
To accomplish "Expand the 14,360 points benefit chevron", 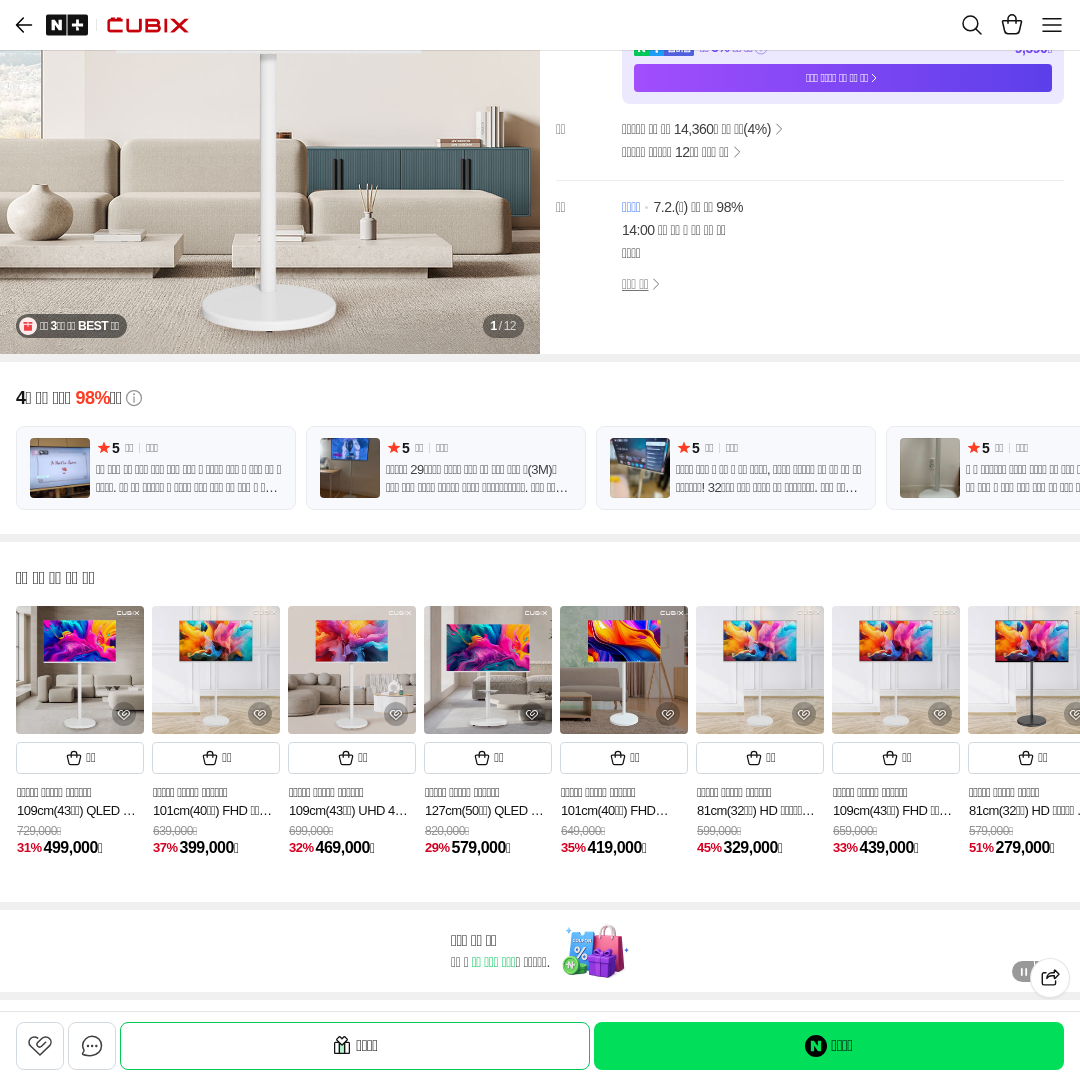I will [x=779, y=129].
